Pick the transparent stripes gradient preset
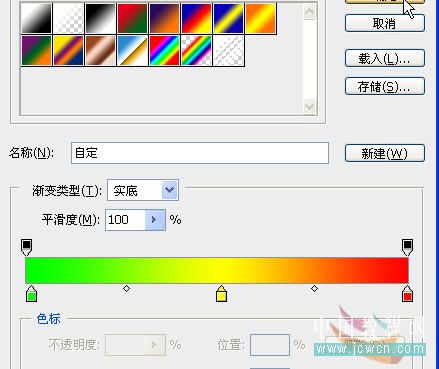 [x=229, y=51]
